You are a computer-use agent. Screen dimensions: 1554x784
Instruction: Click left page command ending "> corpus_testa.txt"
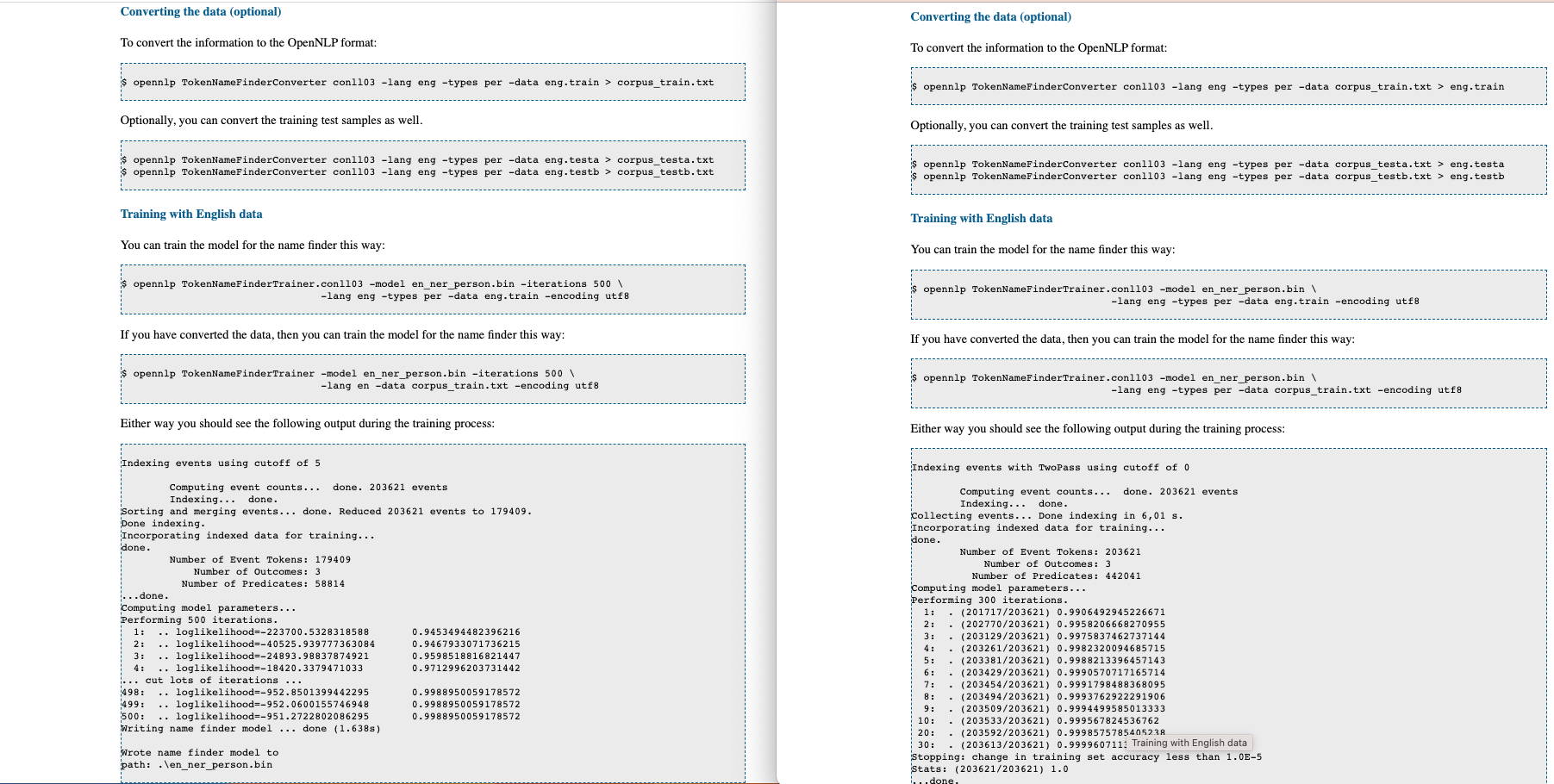coord(418,160)
